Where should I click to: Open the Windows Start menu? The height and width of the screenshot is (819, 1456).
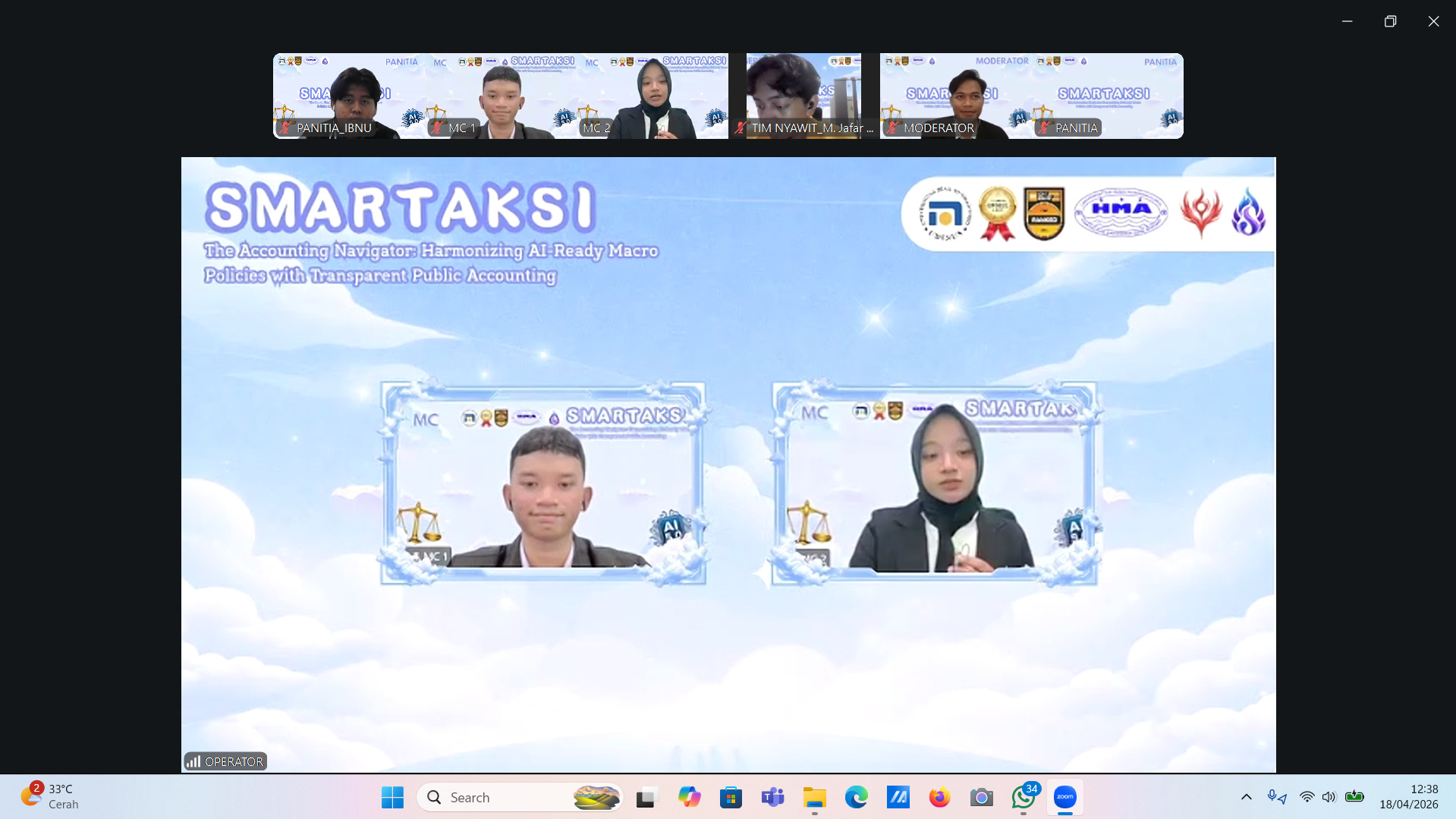click(x=392, y=798)
